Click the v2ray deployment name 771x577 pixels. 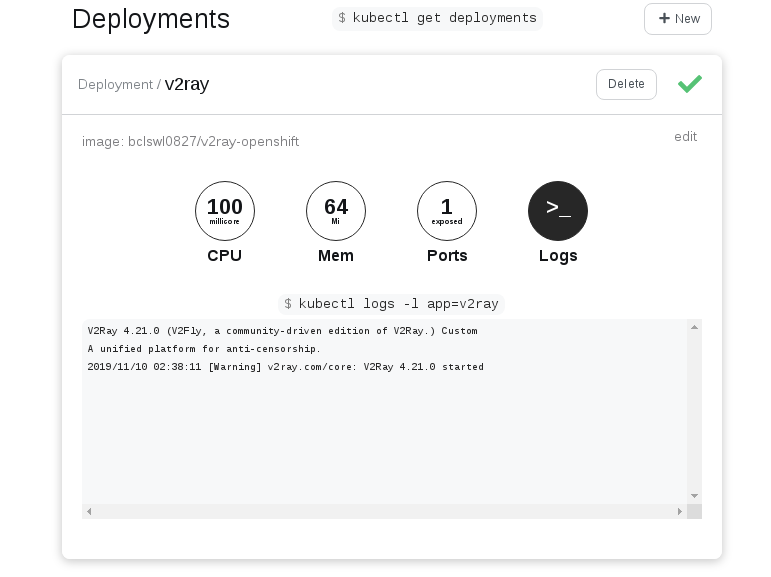tap(187, 84)
